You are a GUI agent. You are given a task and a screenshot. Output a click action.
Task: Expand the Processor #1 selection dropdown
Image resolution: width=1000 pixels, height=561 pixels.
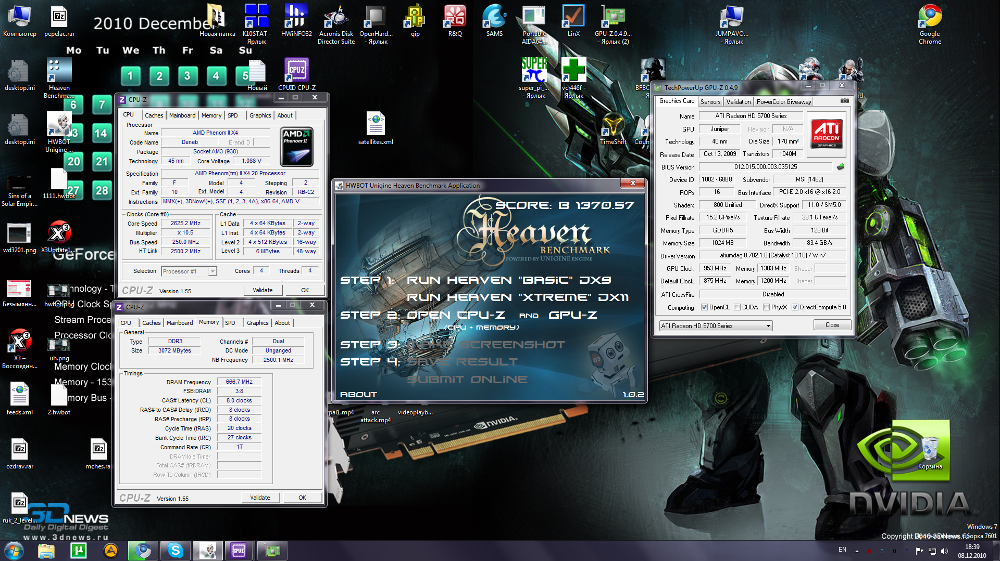pos(213,272)
